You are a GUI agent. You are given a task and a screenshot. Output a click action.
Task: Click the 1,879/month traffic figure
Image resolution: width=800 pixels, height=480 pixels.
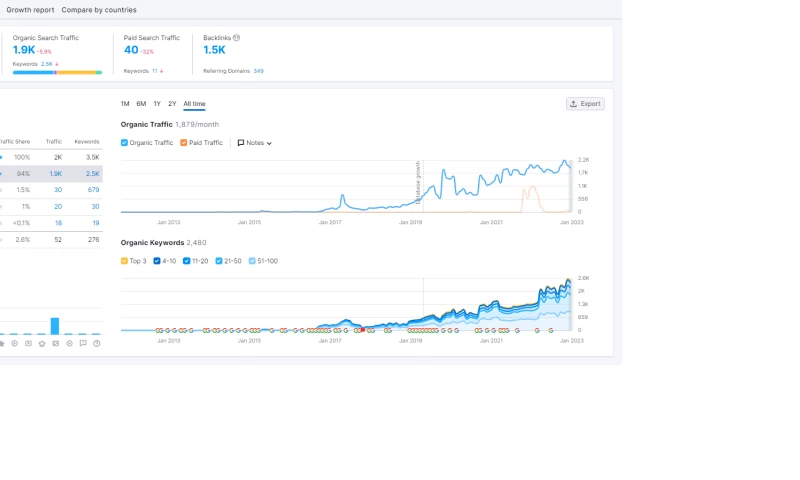tap(197, 124)
